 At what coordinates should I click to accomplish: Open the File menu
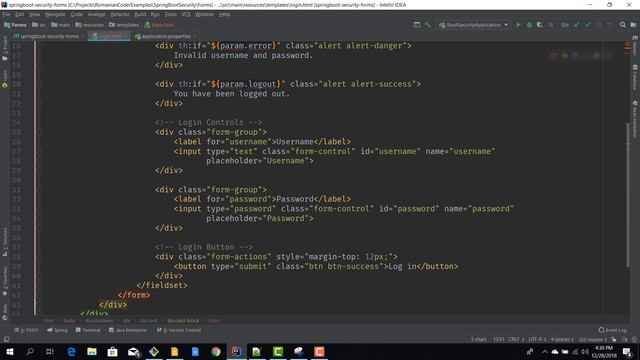[7, 14]
